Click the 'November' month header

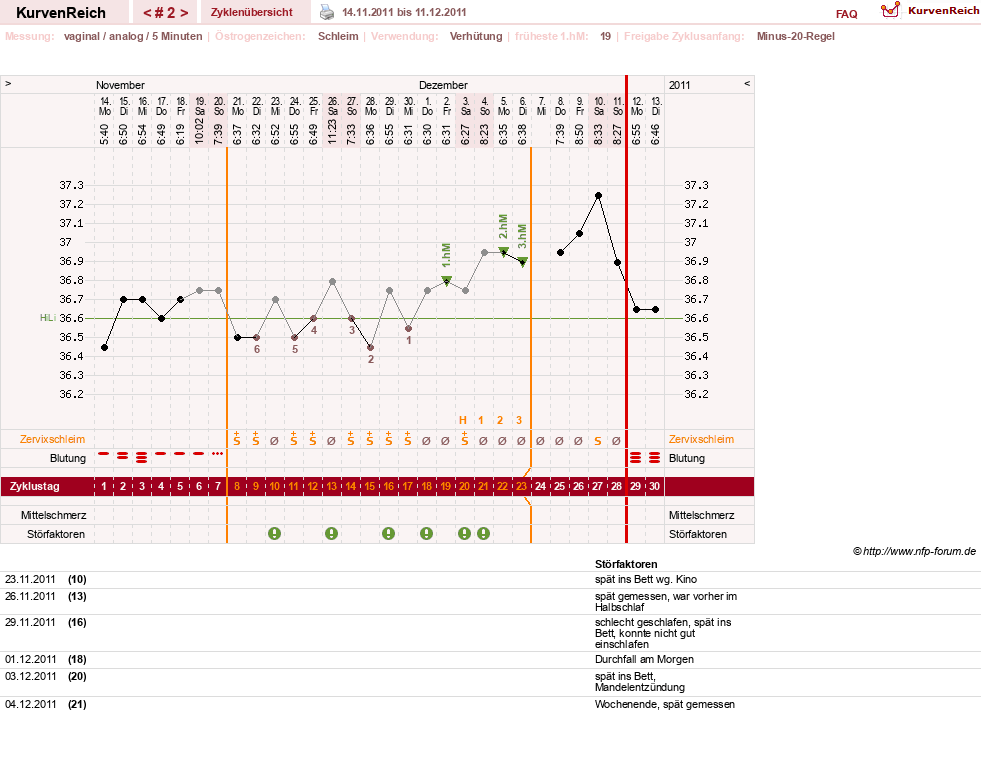point(120,85)
